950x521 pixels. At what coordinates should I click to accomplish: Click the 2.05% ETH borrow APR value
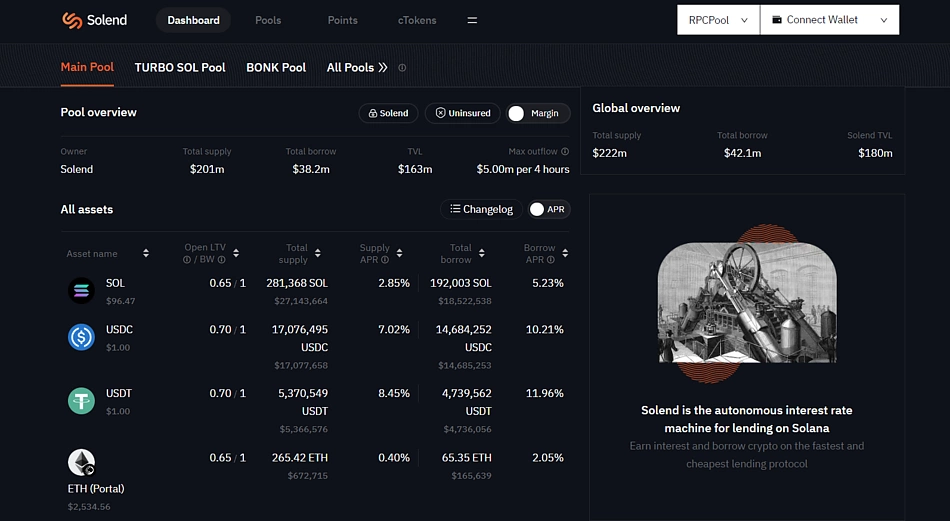(x=548, y=457)
